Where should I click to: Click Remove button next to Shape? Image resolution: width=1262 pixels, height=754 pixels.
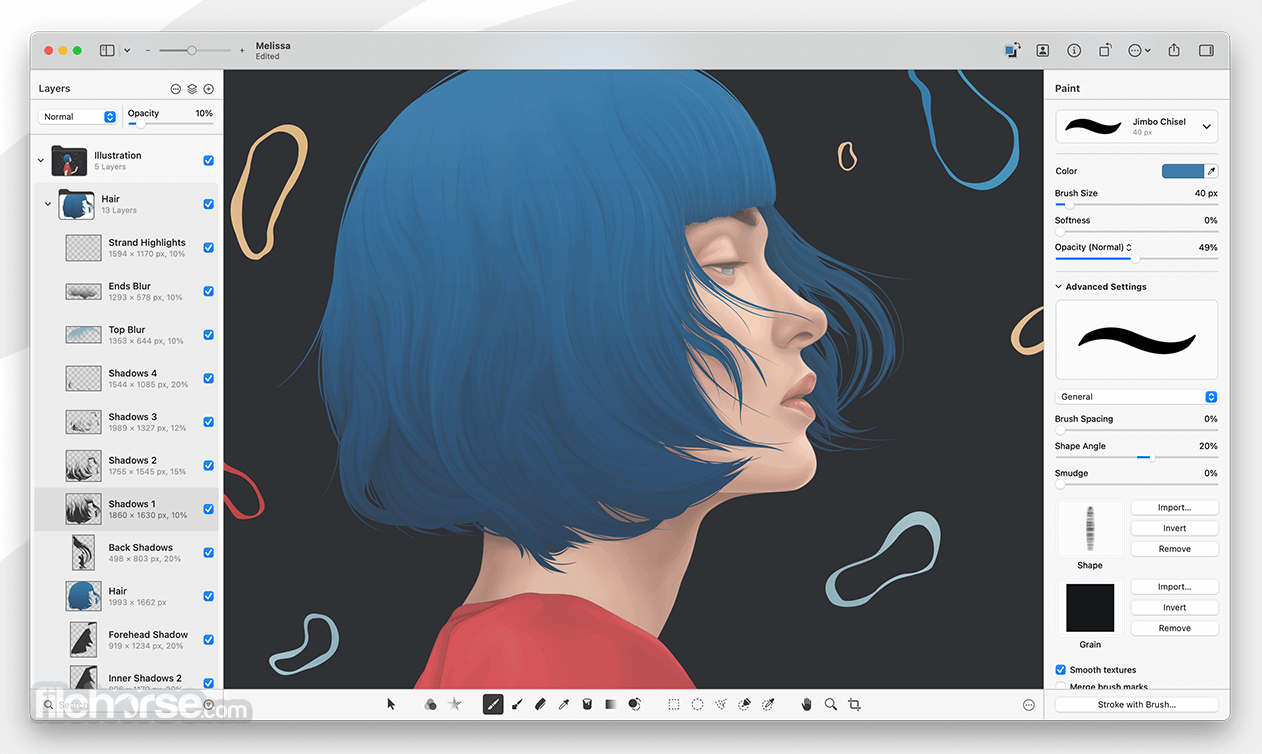point(1174,549)
